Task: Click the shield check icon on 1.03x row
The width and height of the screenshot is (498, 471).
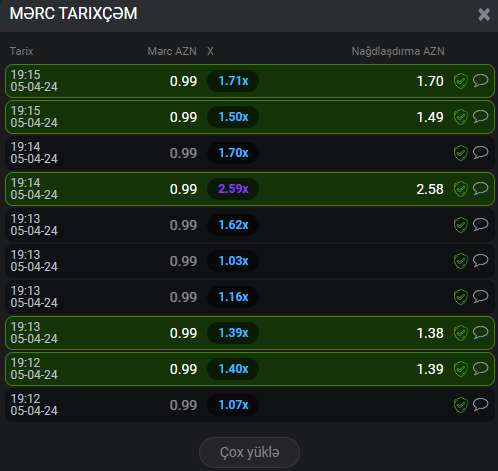Action: click(460, 261)
